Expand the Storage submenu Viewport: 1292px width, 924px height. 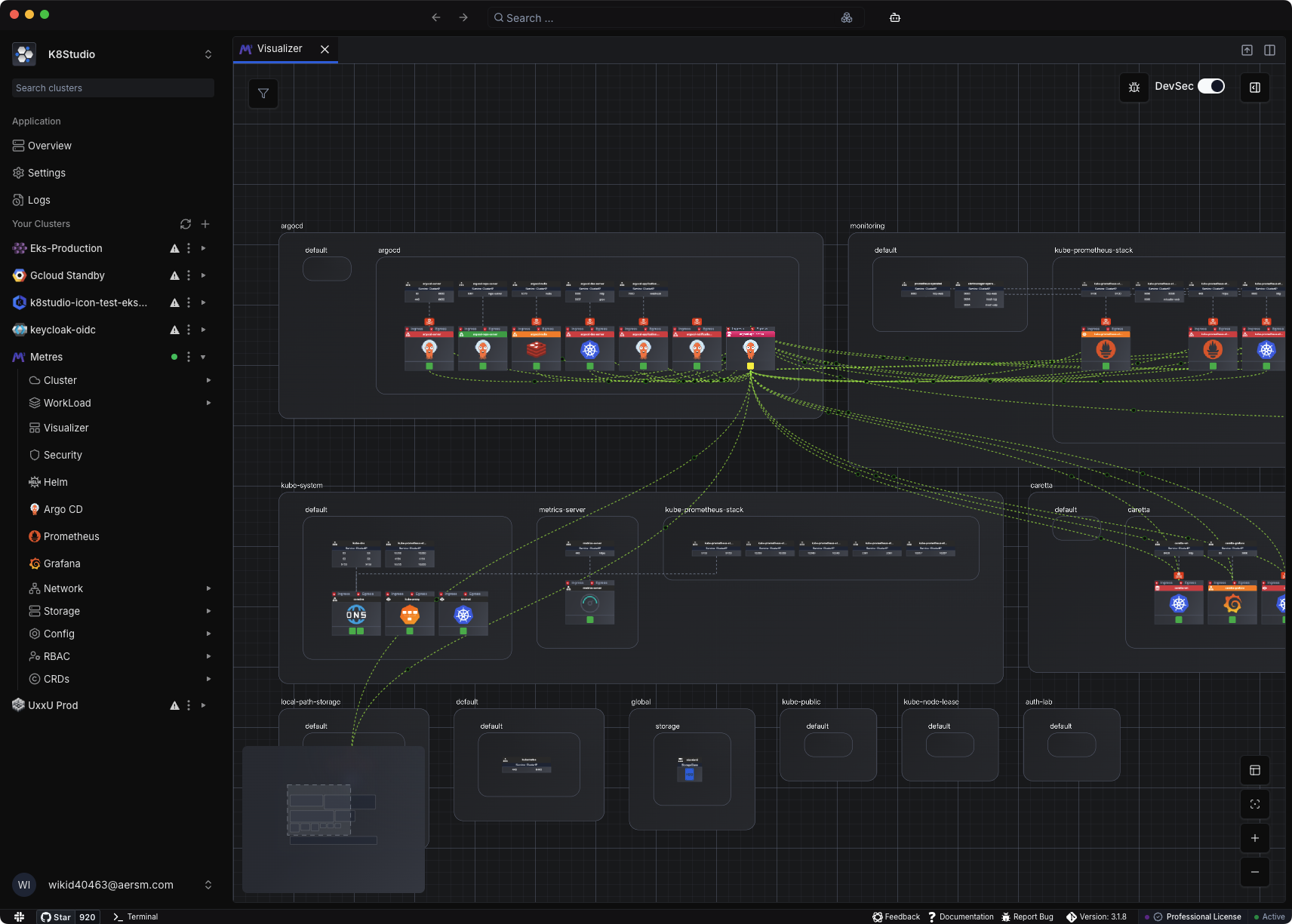tap(209, 611)
